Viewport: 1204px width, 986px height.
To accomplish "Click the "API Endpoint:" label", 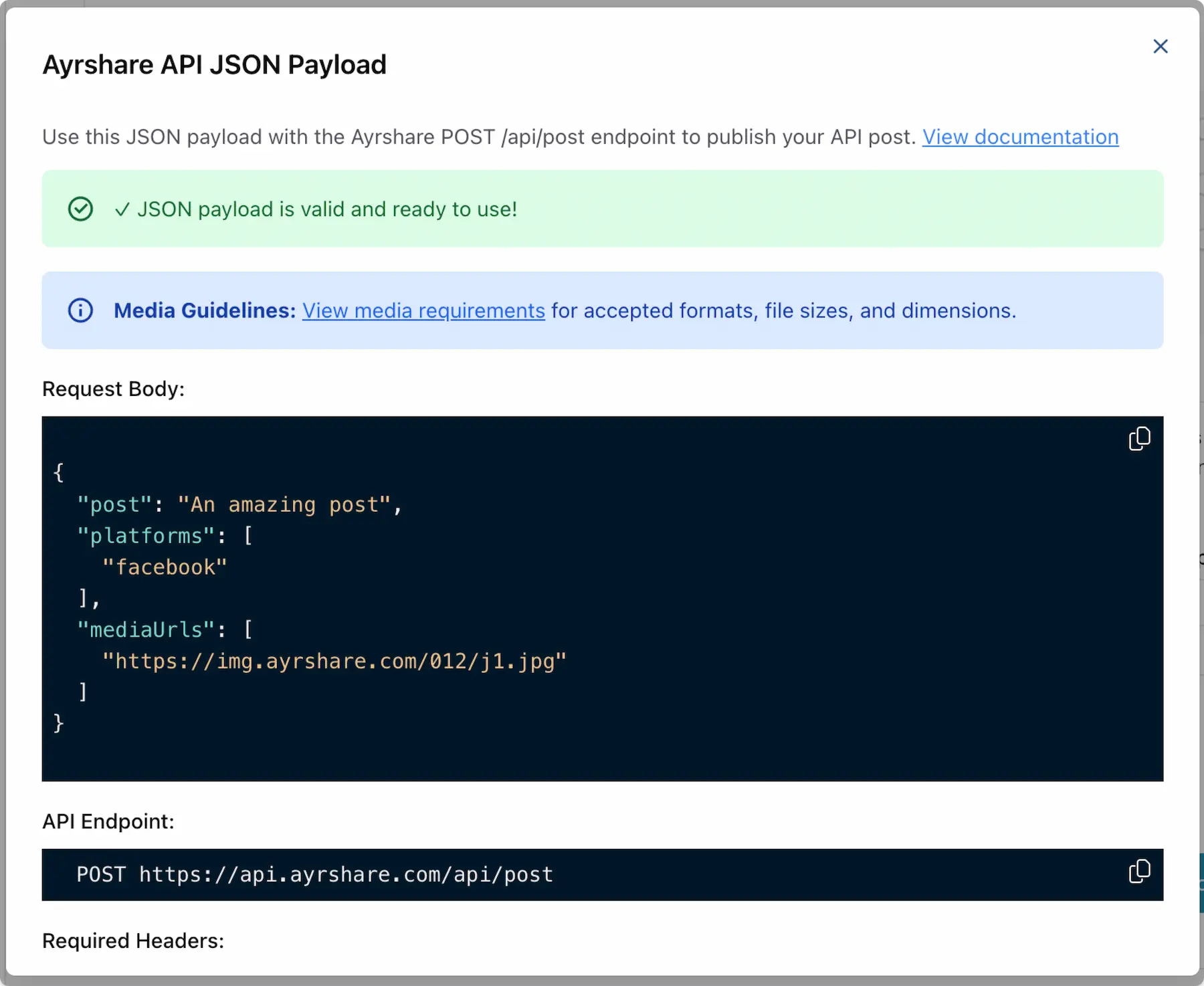I will click(108, 821).
